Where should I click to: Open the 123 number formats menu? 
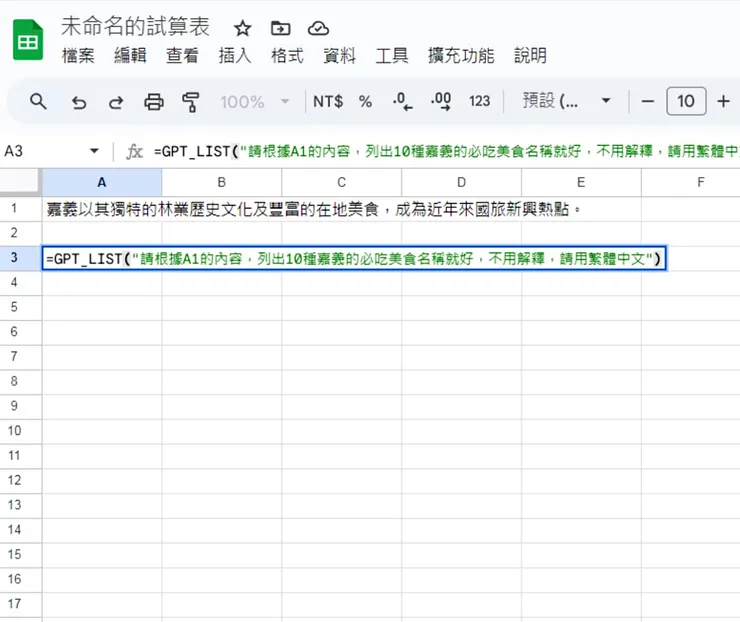coord(479,101)
